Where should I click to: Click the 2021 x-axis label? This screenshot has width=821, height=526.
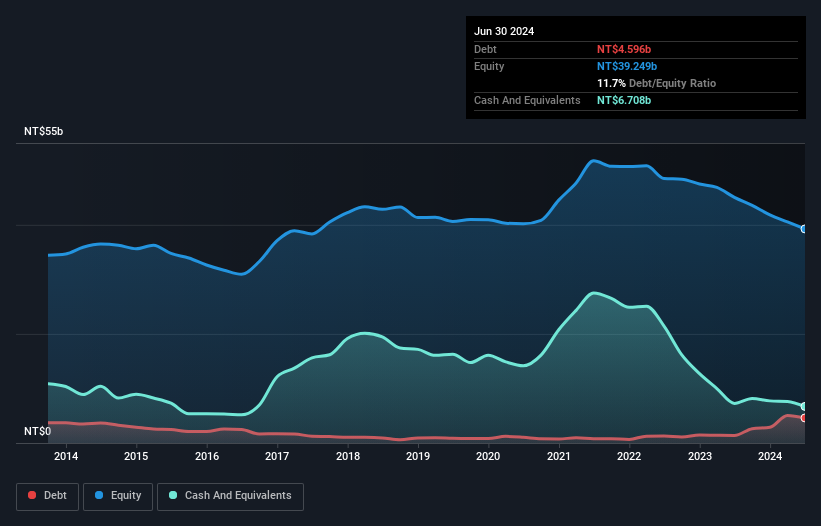(559, 456)
